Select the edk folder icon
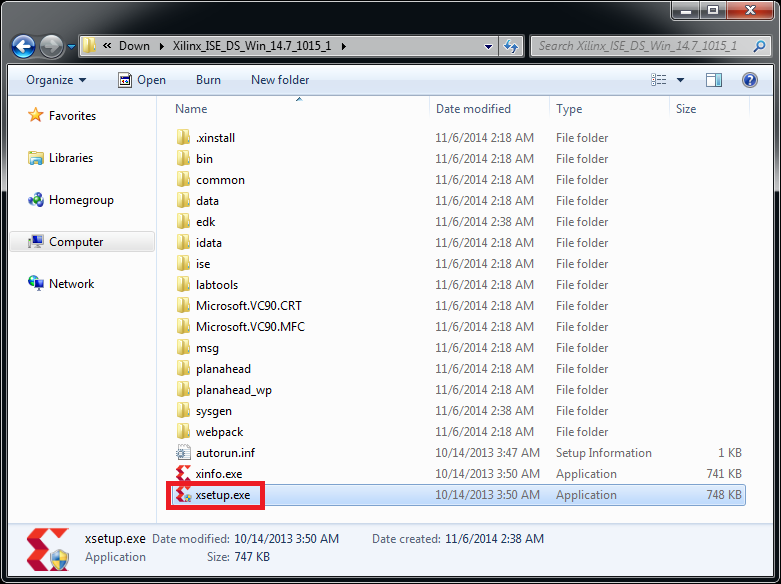Viewport: 781px width, 584px height. 183,221
